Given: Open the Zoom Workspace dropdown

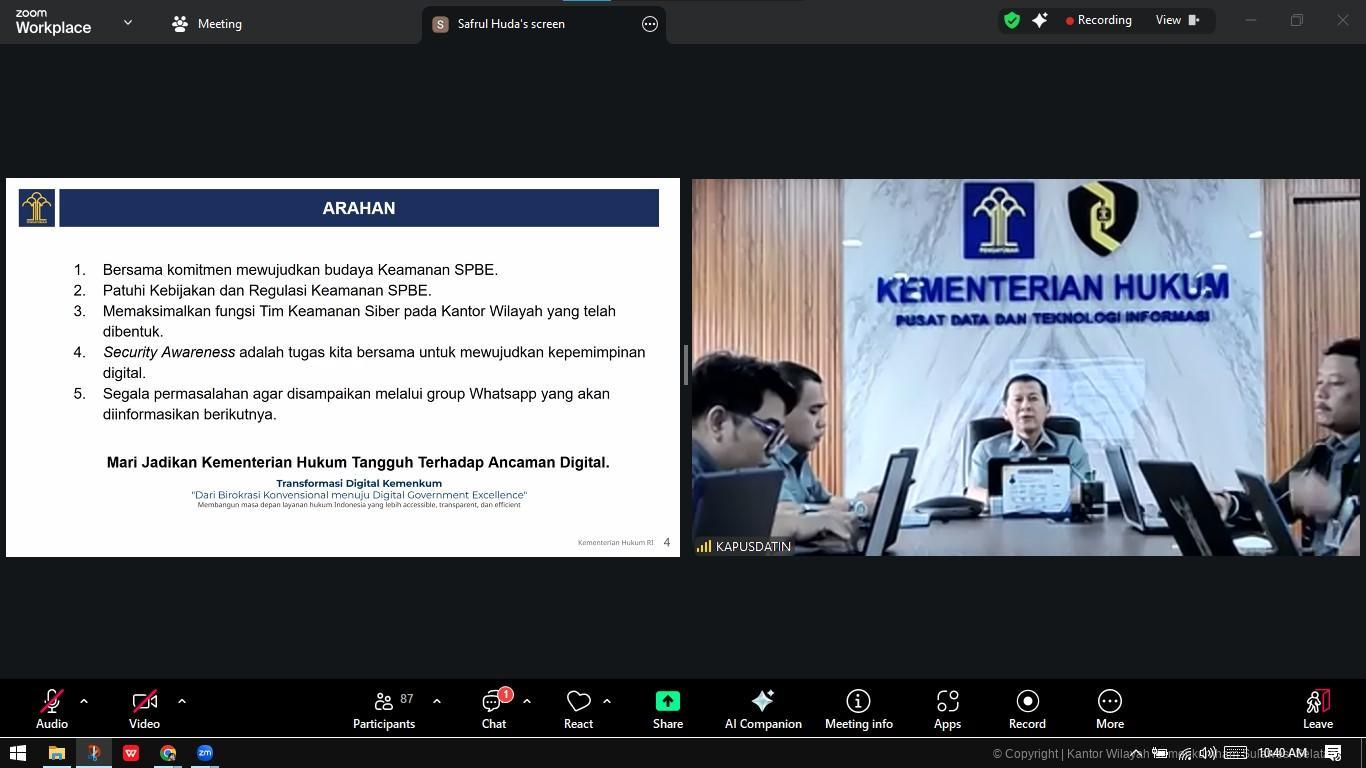Looking at the screenshot, I should tap(127, 21).
